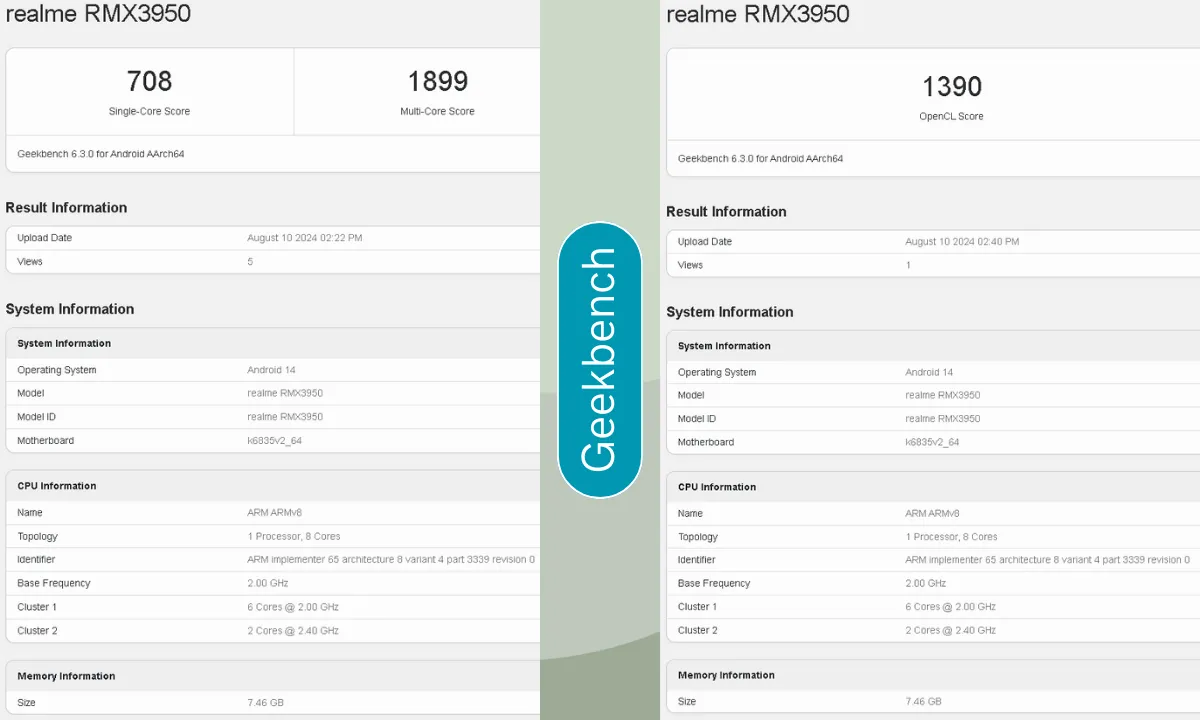The height and width of the screenshot is (720, 1200).
Task: Click "Memory Information" header on the CPU page
Action: (66, 676)
